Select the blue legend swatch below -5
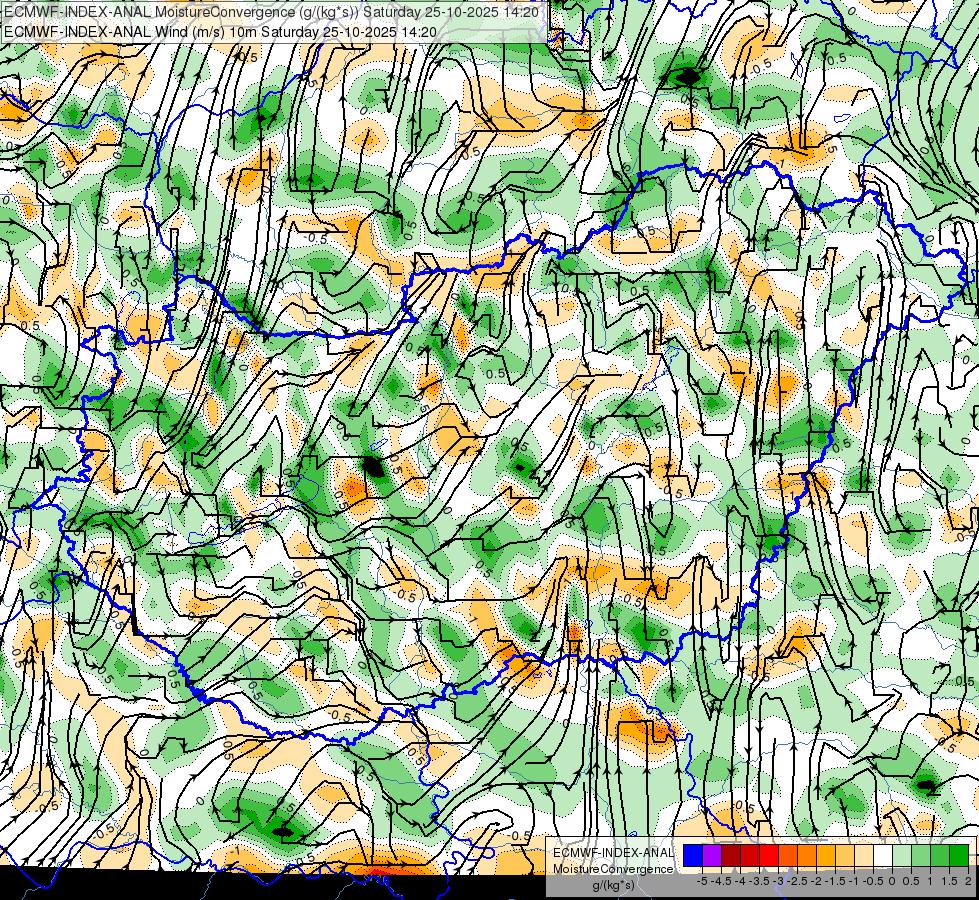 (x=693, y=855)
